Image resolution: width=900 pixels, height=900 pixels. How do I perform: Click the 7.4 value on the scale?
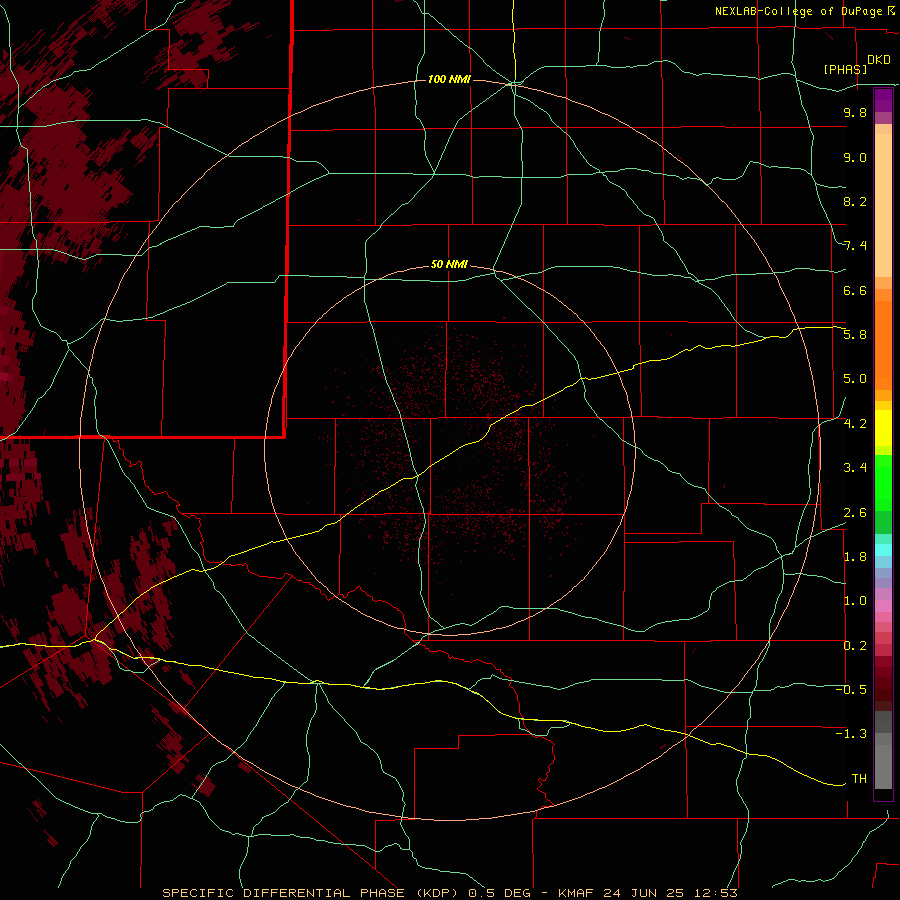coord(855,246)
